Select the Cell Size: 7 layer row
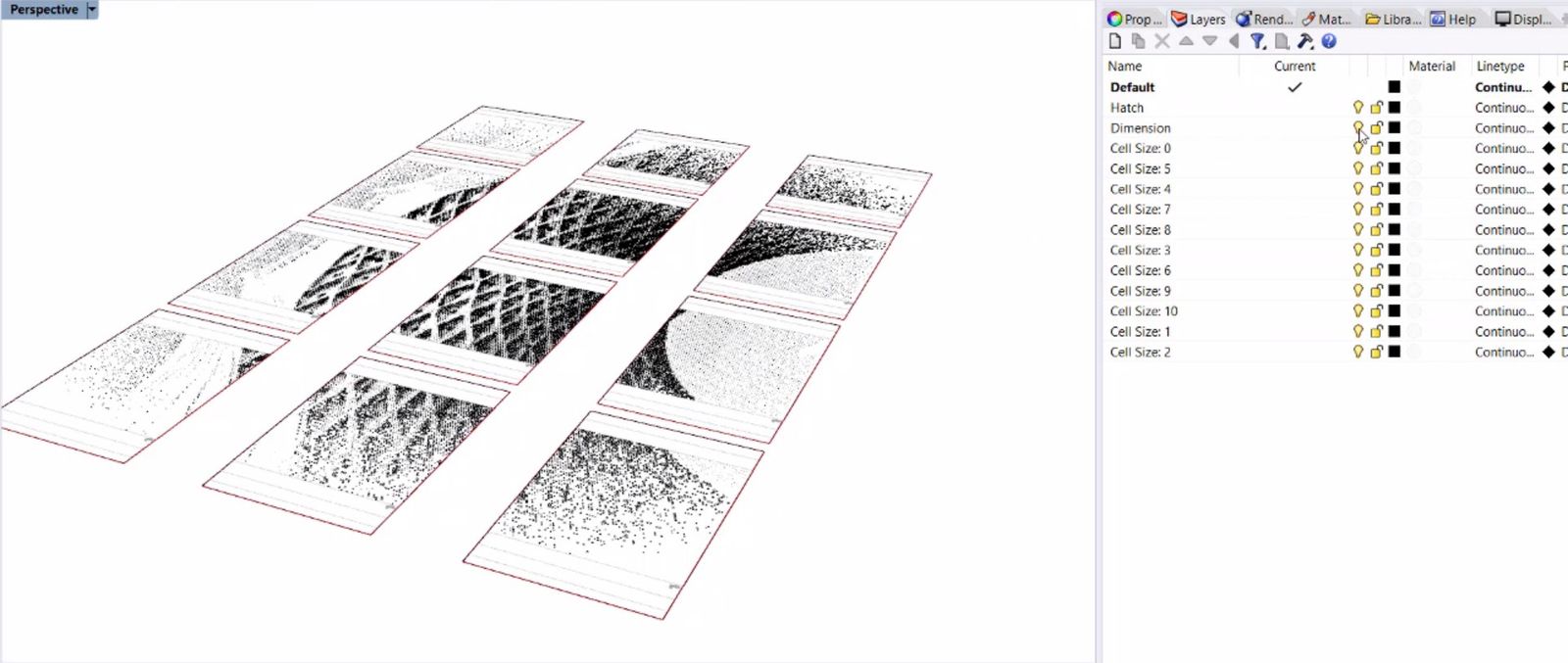The height and width of the screenshot is (663, 1568). (x=1141, y=210)
